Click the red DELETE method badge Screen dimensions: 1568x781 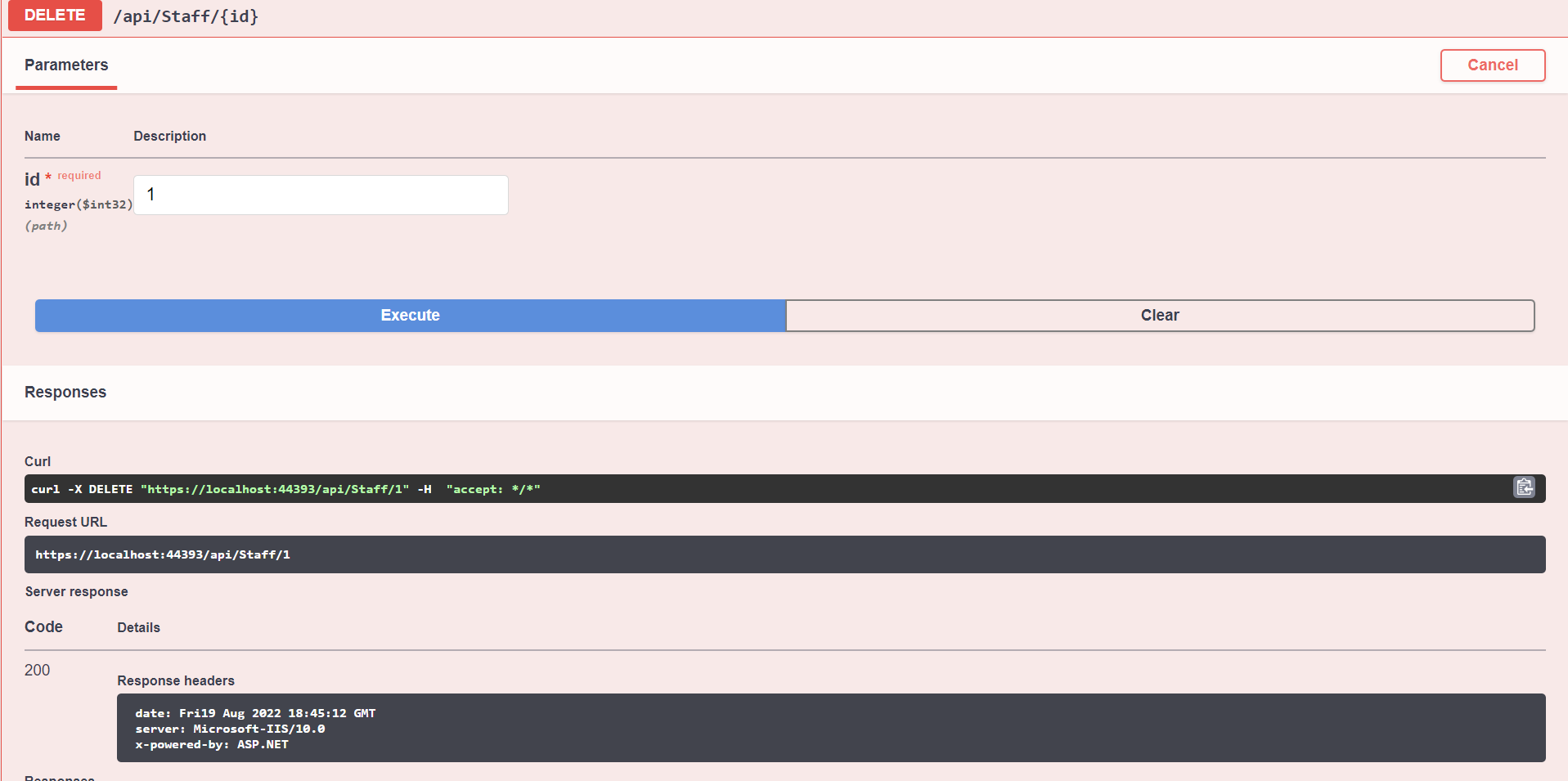(54, 15)
